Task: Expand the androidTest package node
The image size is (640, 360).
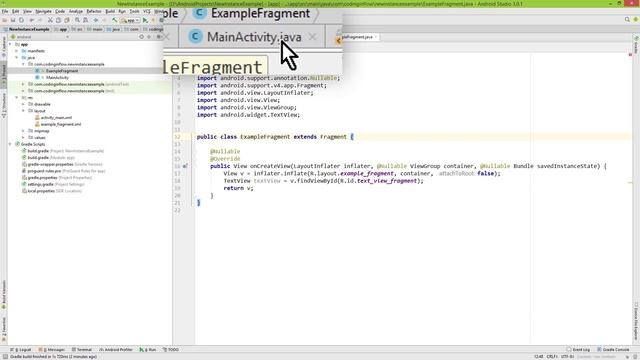Action: click(23, 84)
